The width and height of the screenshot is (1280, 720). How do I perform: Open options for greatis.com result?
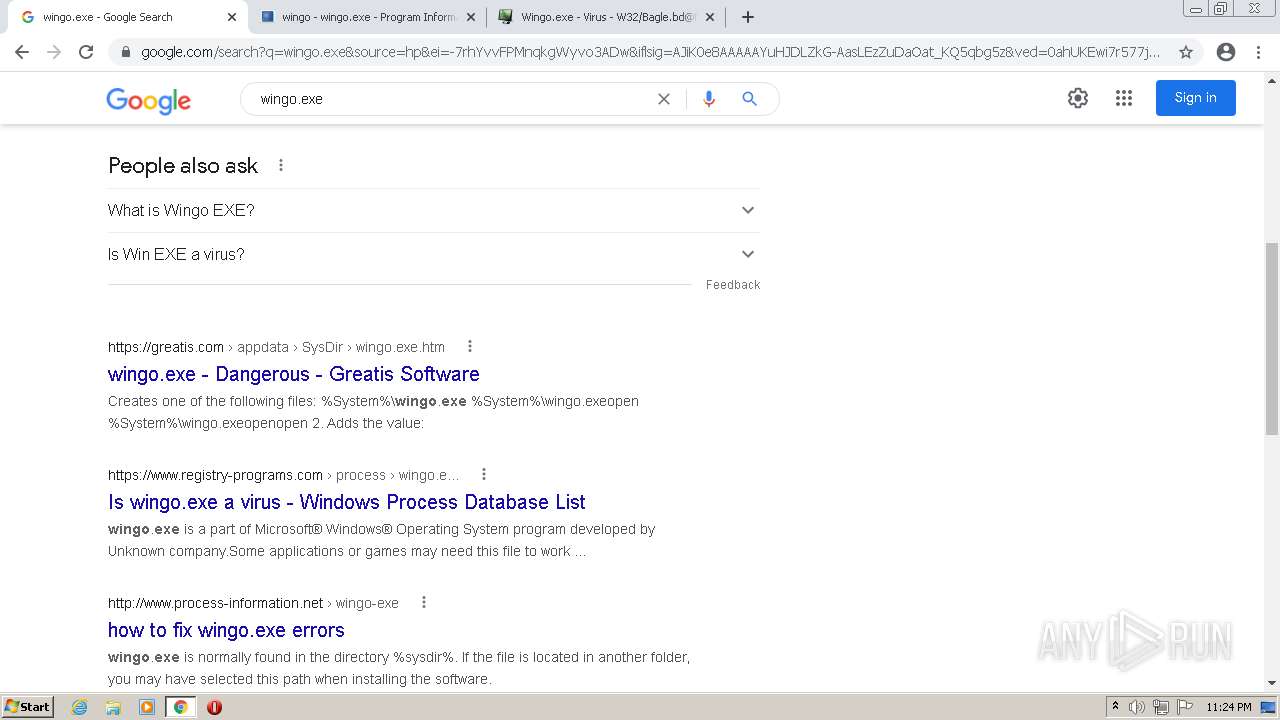470,346
